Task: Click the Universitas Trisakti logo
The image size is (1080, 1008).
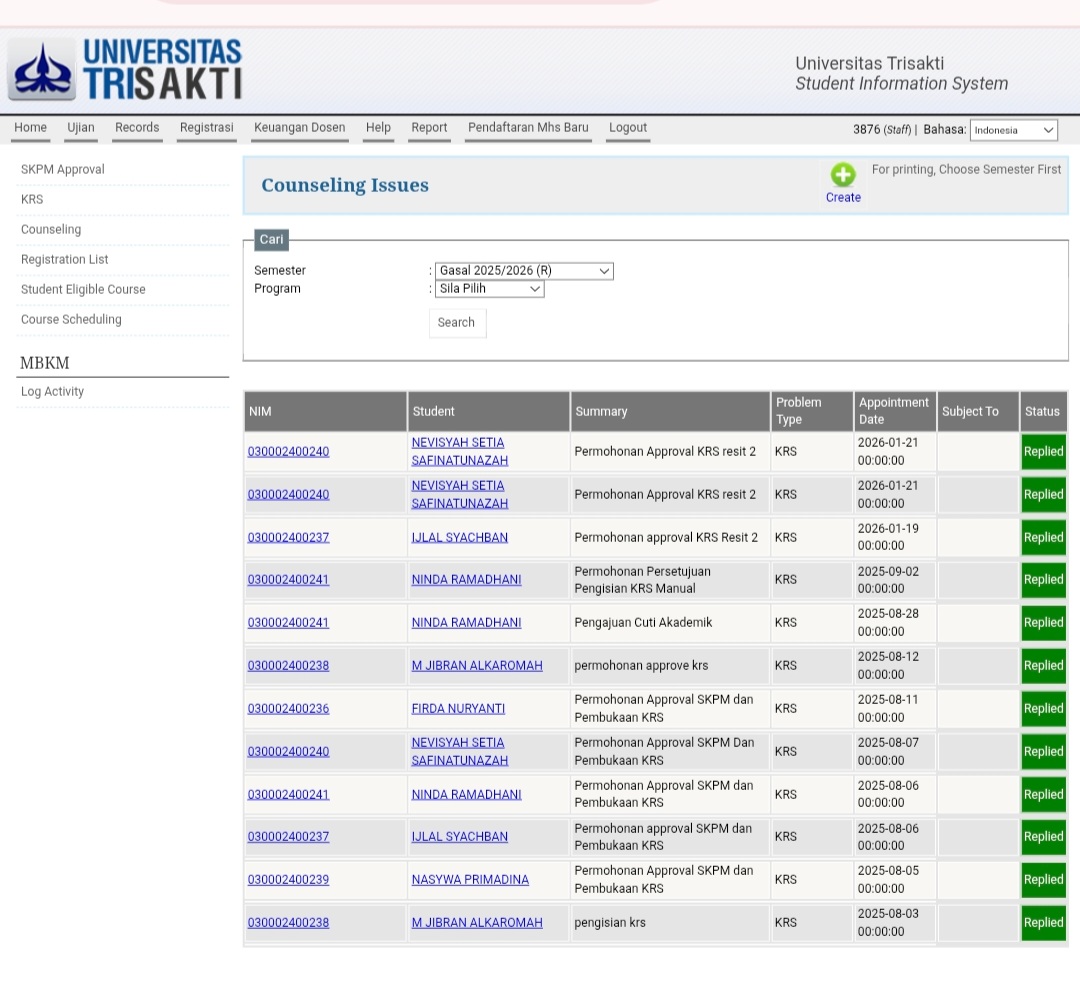Action: point(126,69)
